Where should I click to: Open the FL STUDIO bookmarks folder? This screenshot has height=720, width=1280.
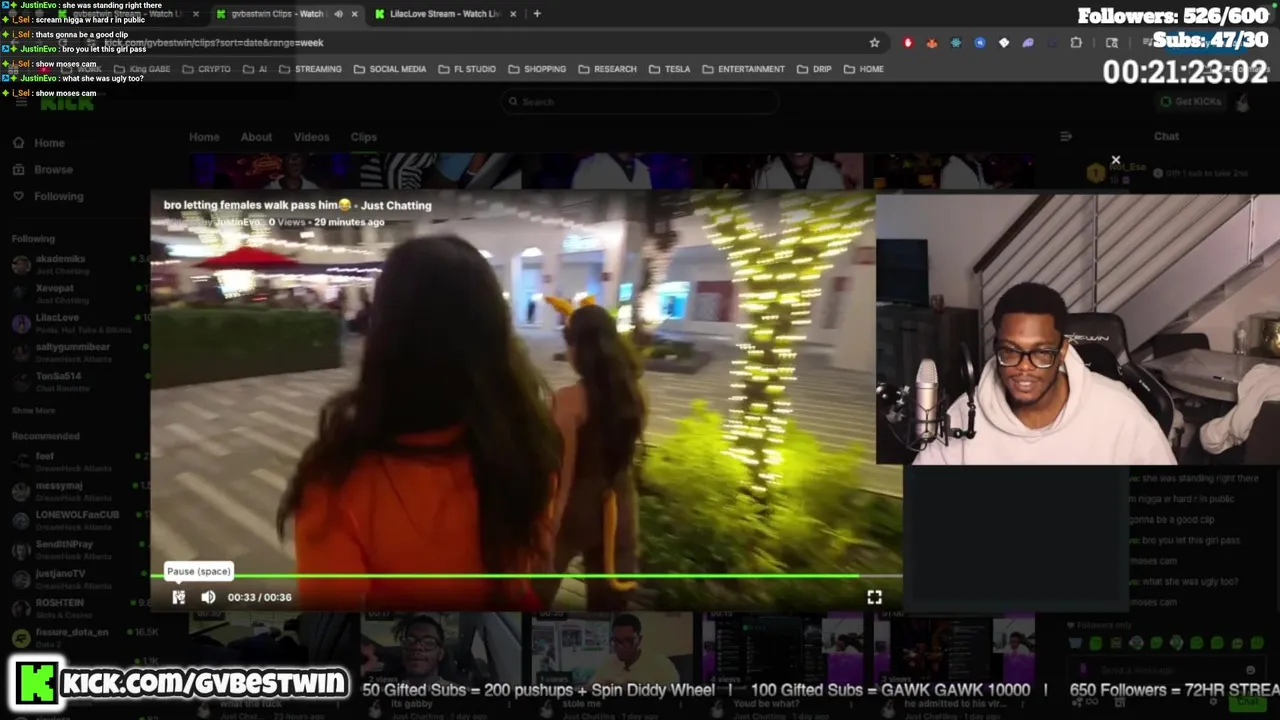467,69
